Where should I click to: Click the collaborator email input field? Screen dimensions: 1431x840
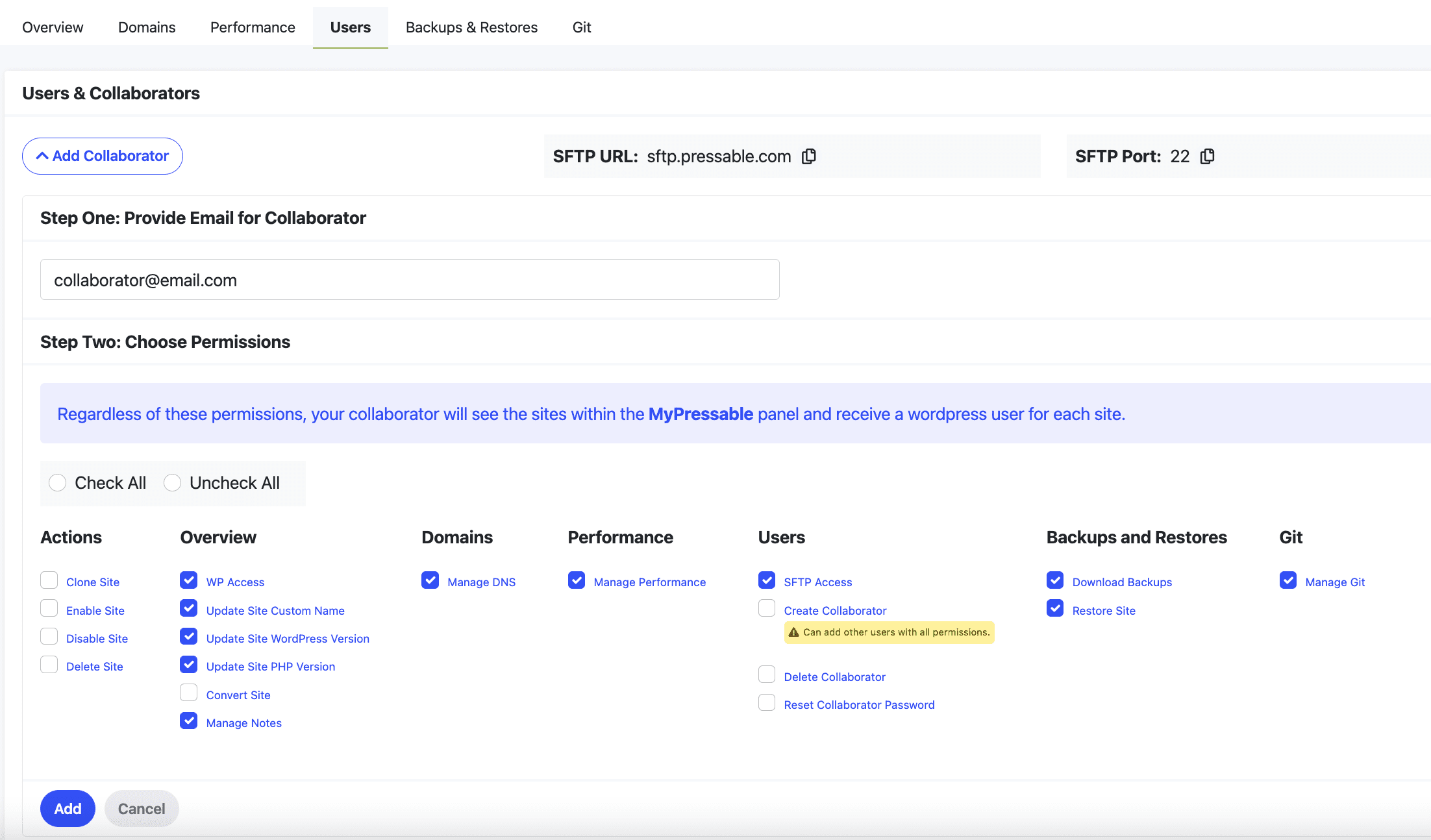pos(409,280)
